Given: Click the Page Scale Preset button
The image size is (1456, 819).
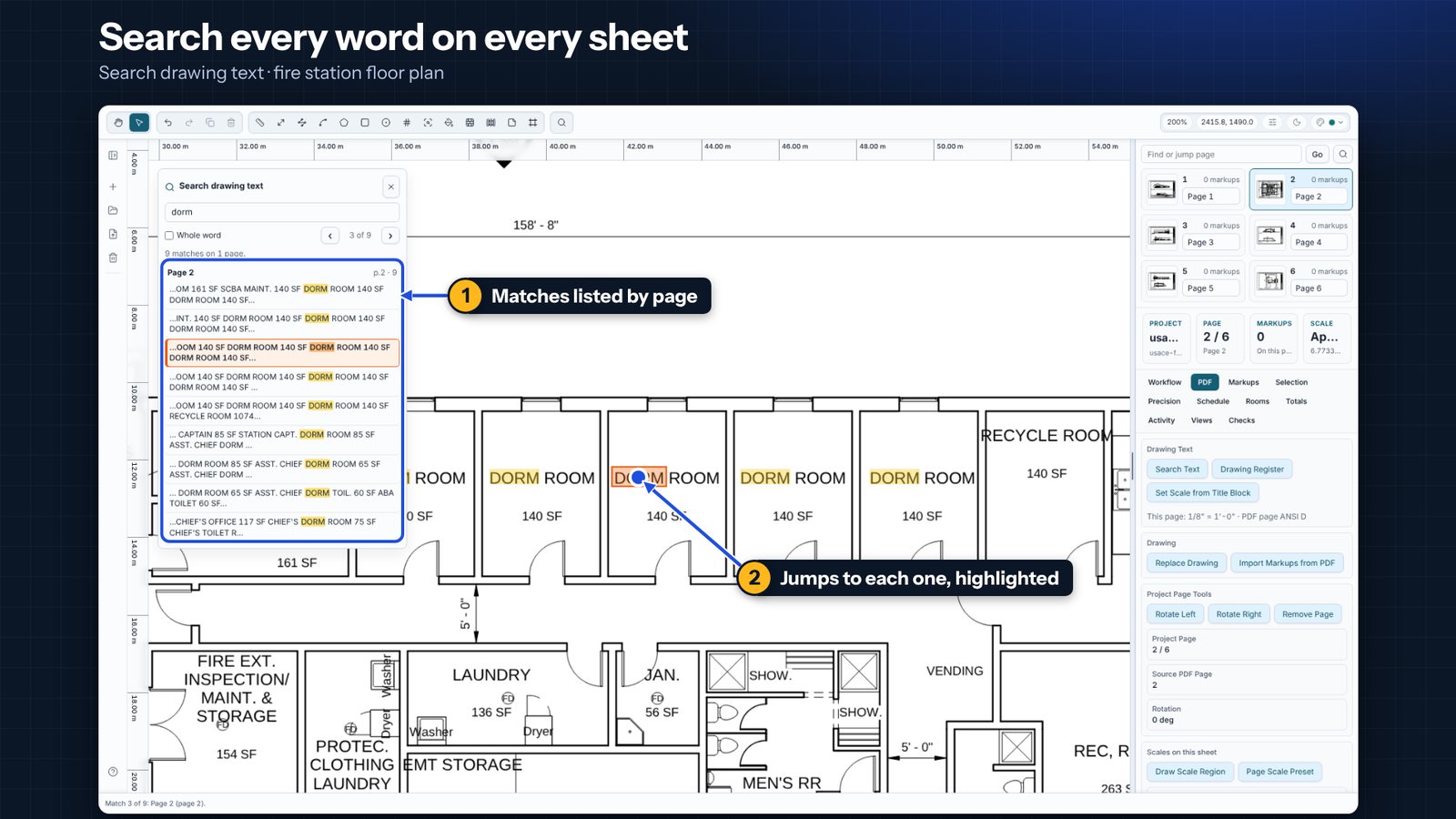Looking at the screenshot, I should click(x=1279, y=772).
